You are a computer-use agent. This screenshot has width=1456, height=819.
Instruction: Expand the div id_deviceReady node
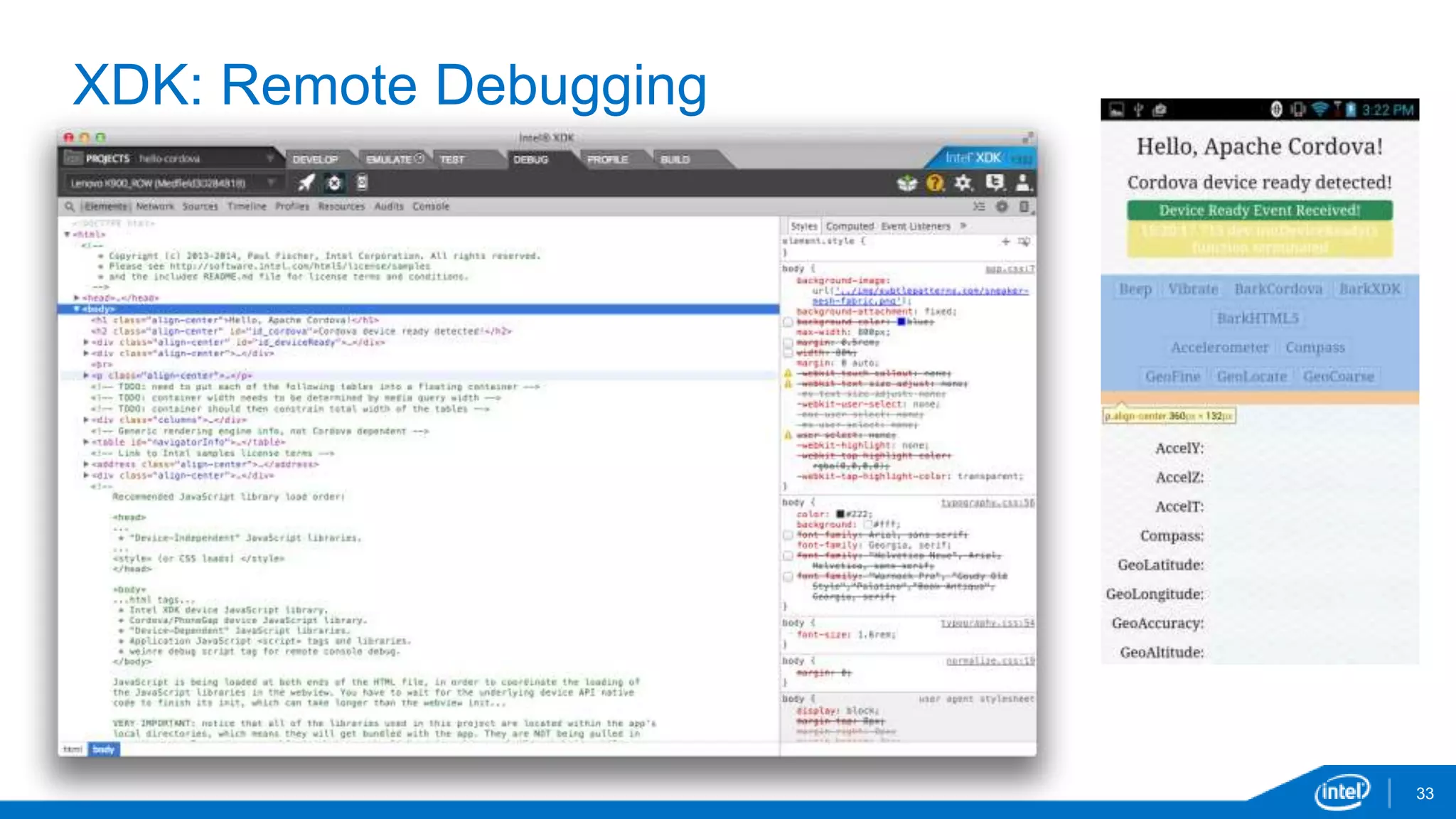(x=86, y=343)
